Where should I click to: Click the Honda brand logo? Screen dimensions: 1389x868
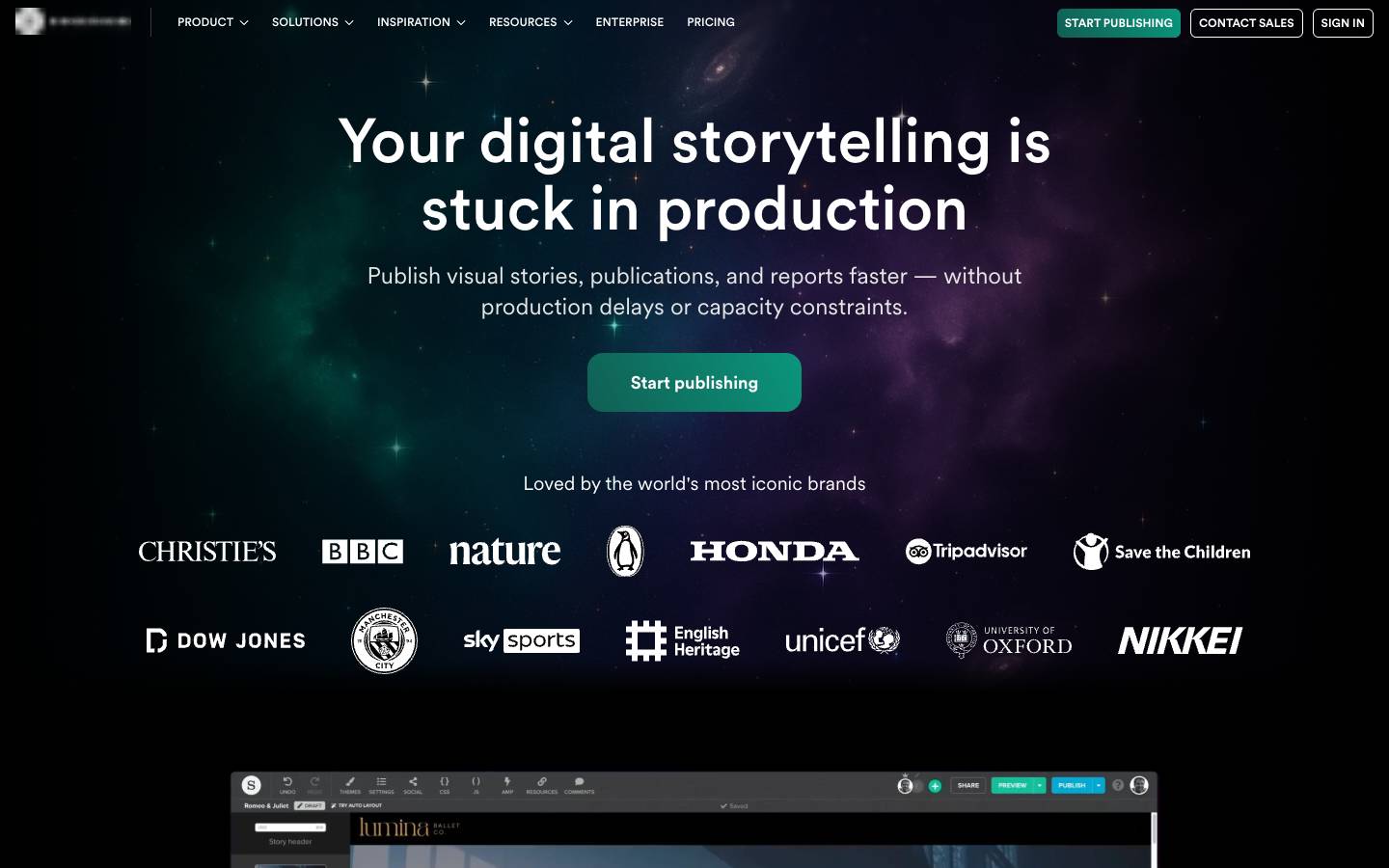(775, 552)
